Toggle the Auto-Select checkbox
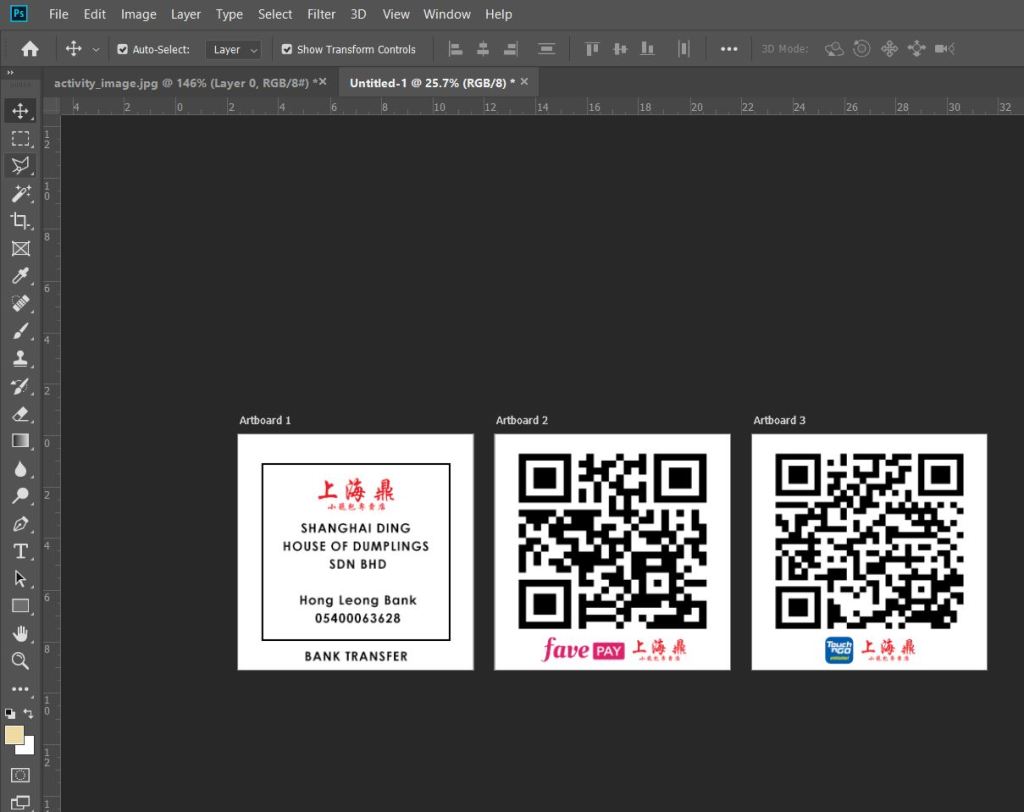The image size is (1024, 812). point(123,49)
